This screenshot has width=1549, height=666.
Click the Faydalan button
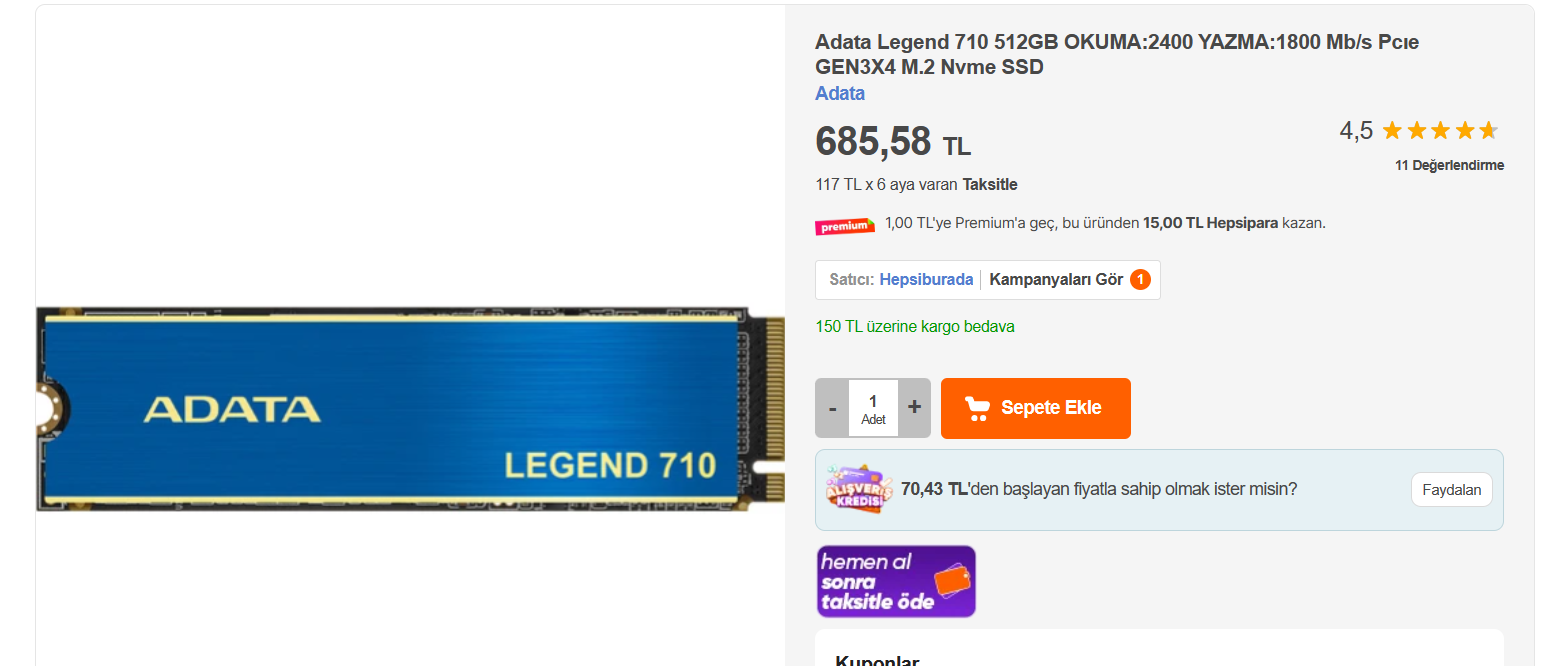1452,490
